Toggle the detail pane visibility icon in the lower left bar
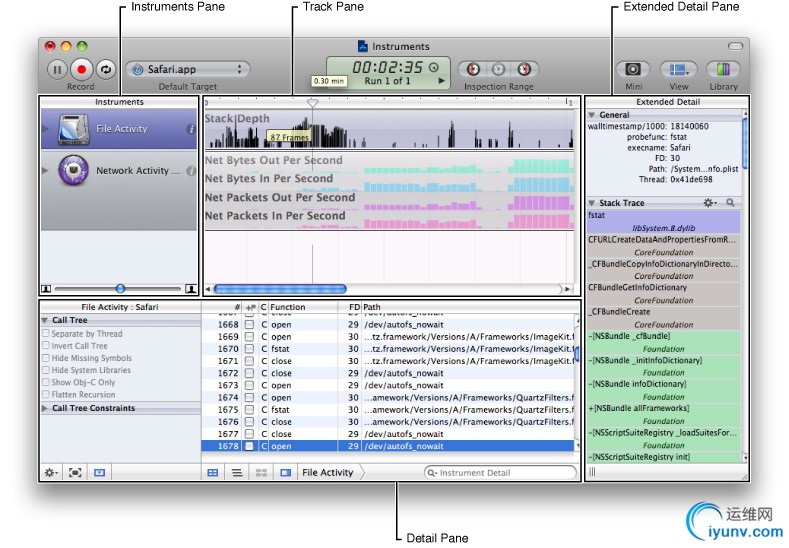The image size is (789, 548). pos(100,473)
